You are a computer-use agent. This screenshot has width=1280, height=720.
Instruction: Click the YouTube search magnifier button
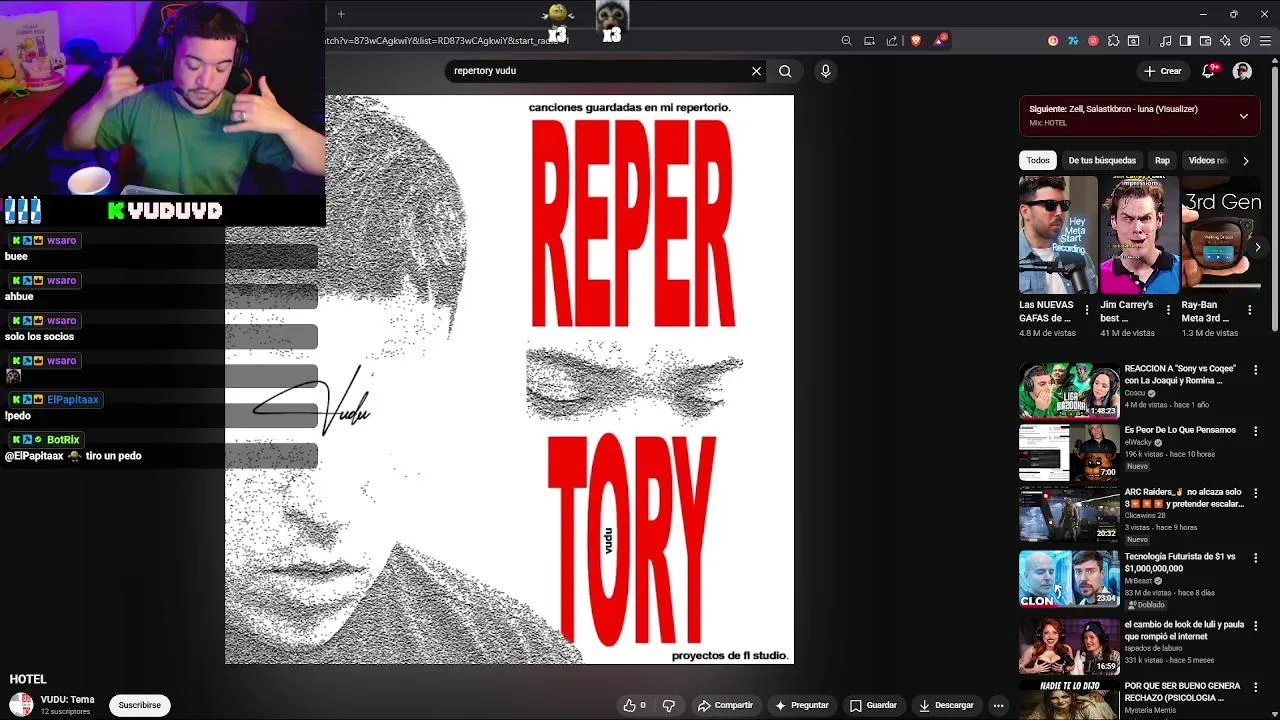click(x=785, y=71)
